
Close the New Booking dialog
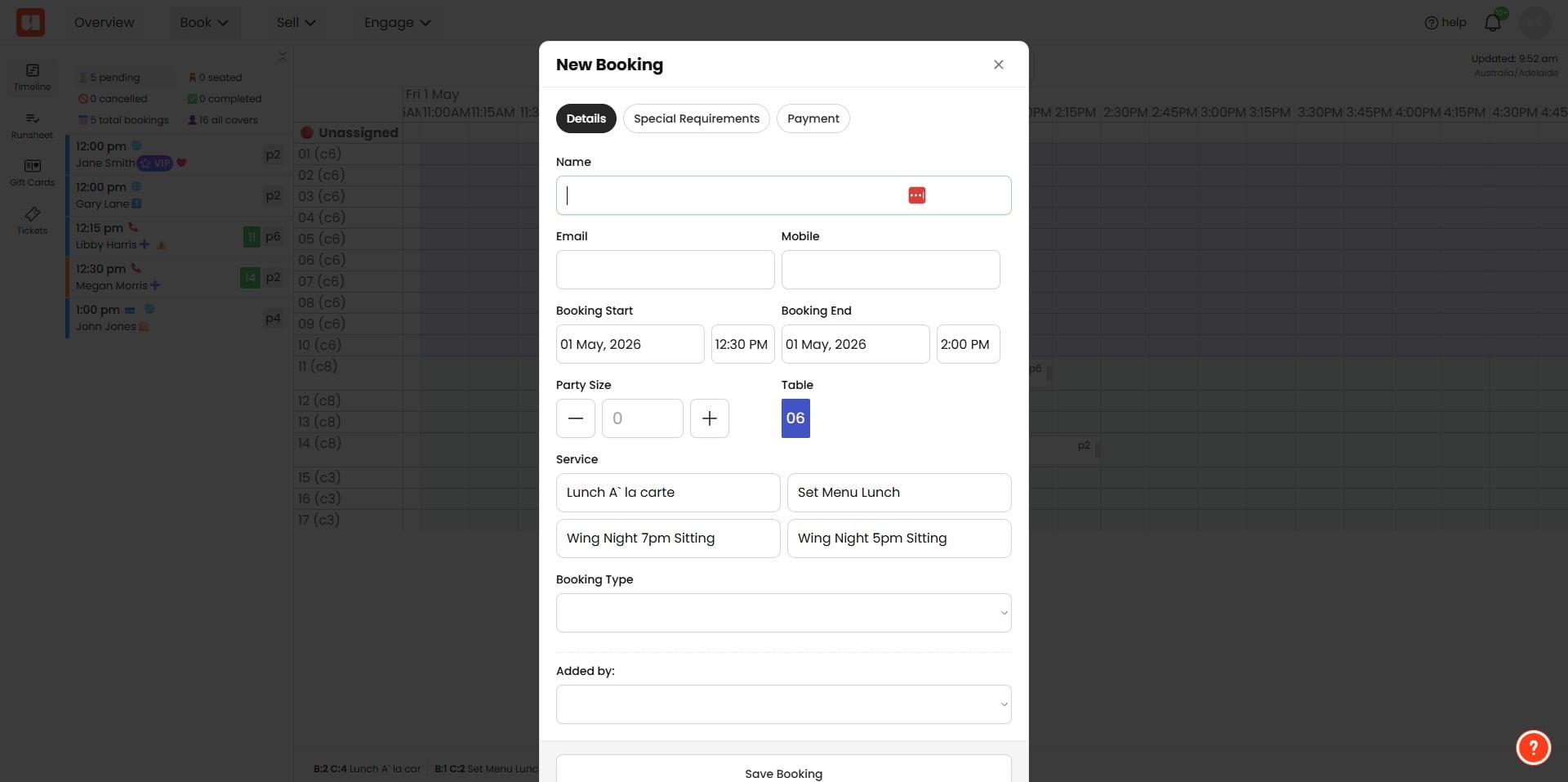[999, 65]
